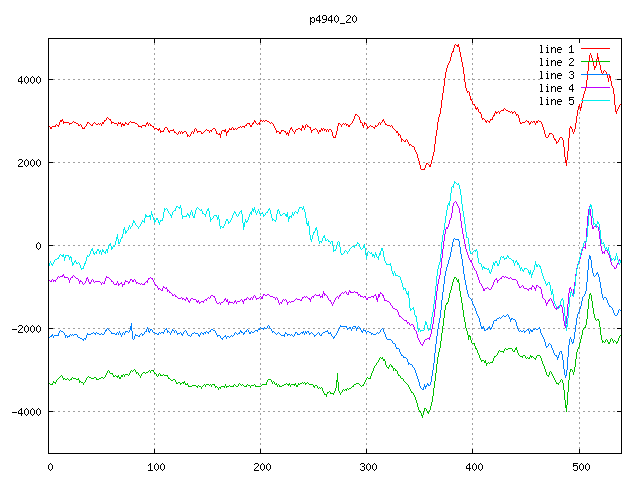
Task: Click the y-axis label -4000
Action: pyautogui.click(x=27, y=412)
